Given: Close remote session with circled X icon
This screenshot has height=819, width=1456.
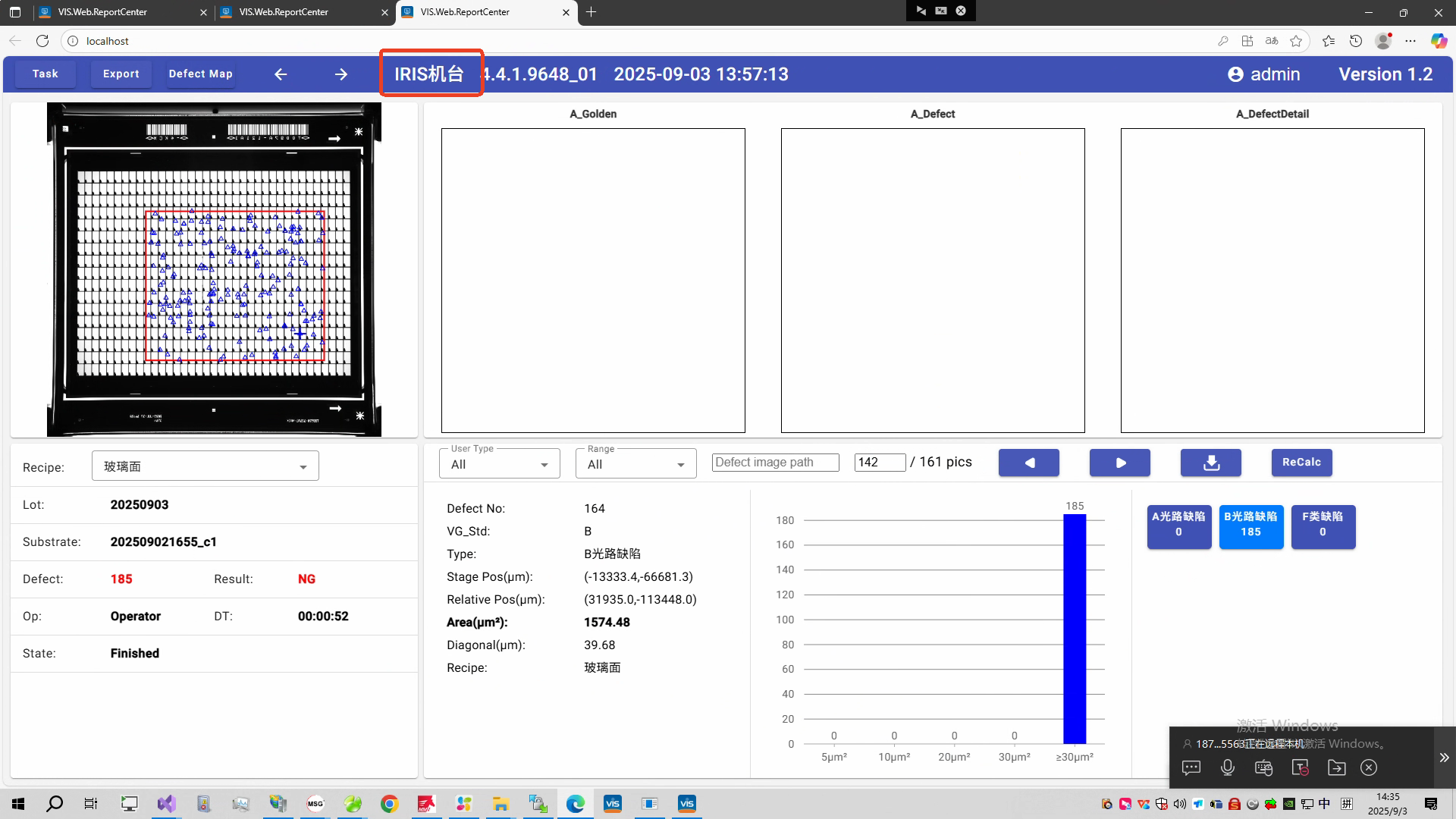Looking at the screenshot, I should 1369,767.
